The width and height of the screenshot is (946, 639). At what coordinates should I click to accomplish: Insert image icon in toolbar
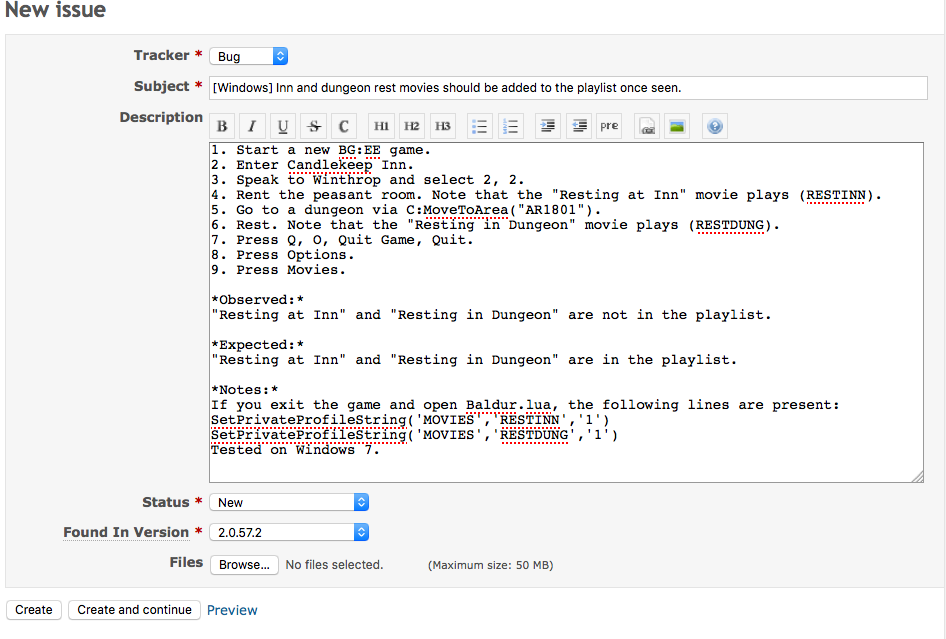point(677,126)
